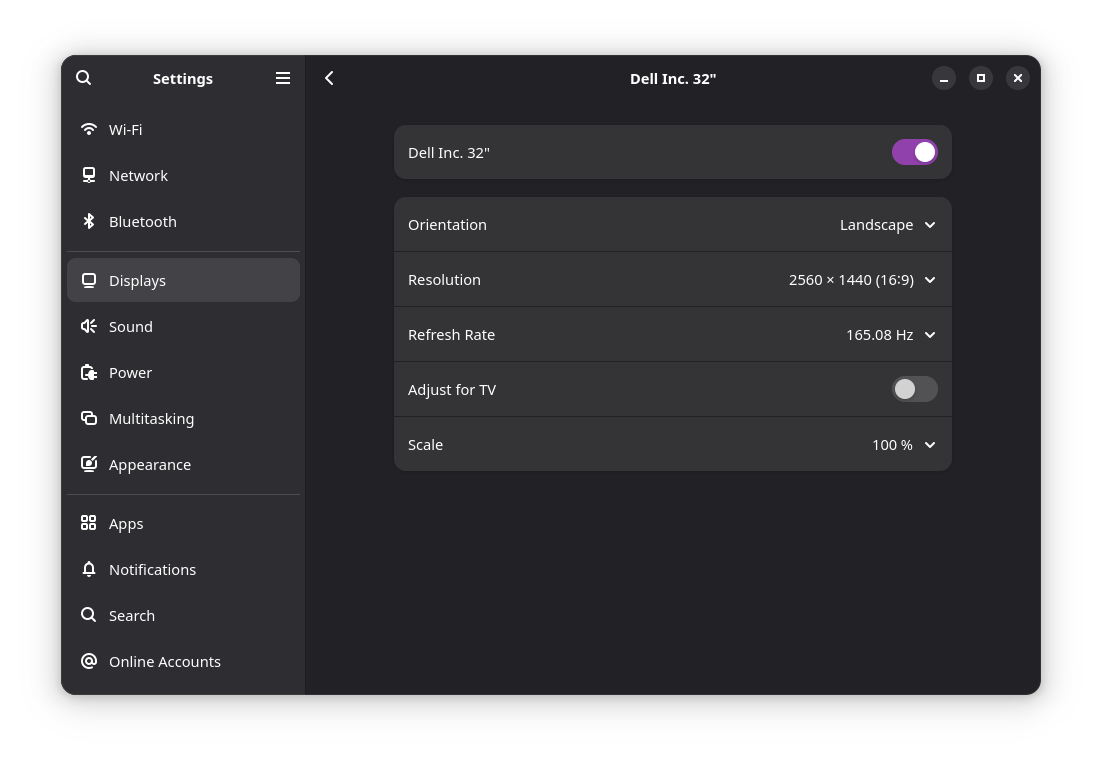Open the hamburger main menu
This screenshot has width=1102, height=762.
[283, 78]
